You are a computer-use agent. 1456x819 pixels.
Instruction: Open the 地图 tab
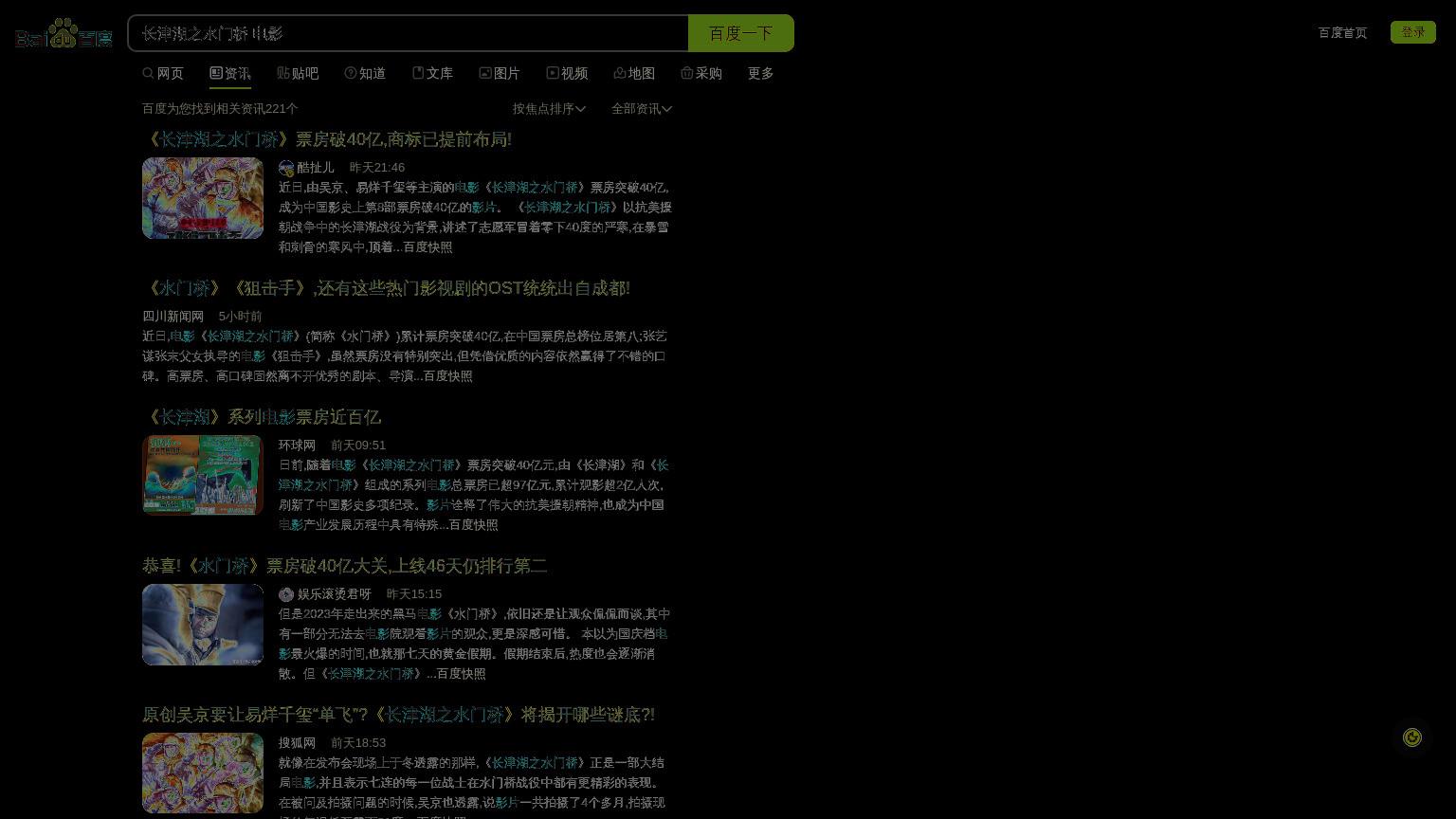[x=634, y=73]
